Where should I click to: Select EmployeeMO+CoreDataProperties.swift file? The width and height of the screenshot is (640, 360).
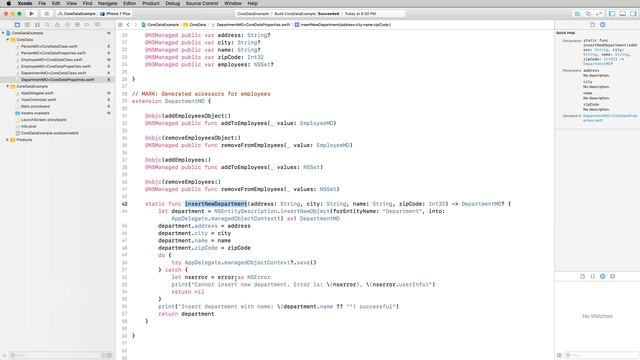tap(56, 66)
